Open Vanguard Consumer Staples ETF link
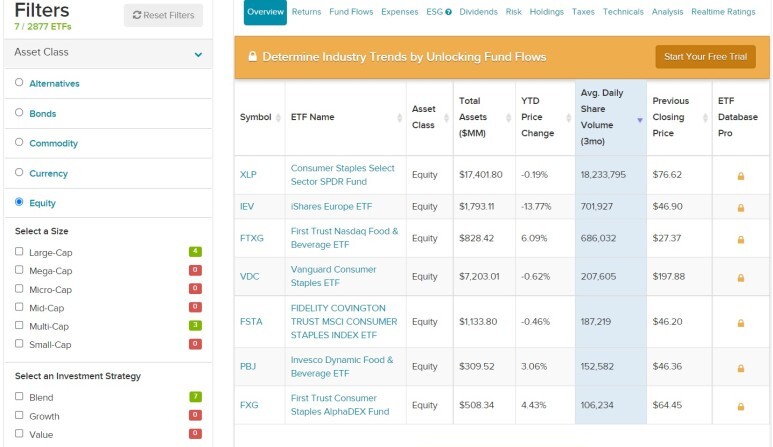773x447 pixels. (333, 276)
